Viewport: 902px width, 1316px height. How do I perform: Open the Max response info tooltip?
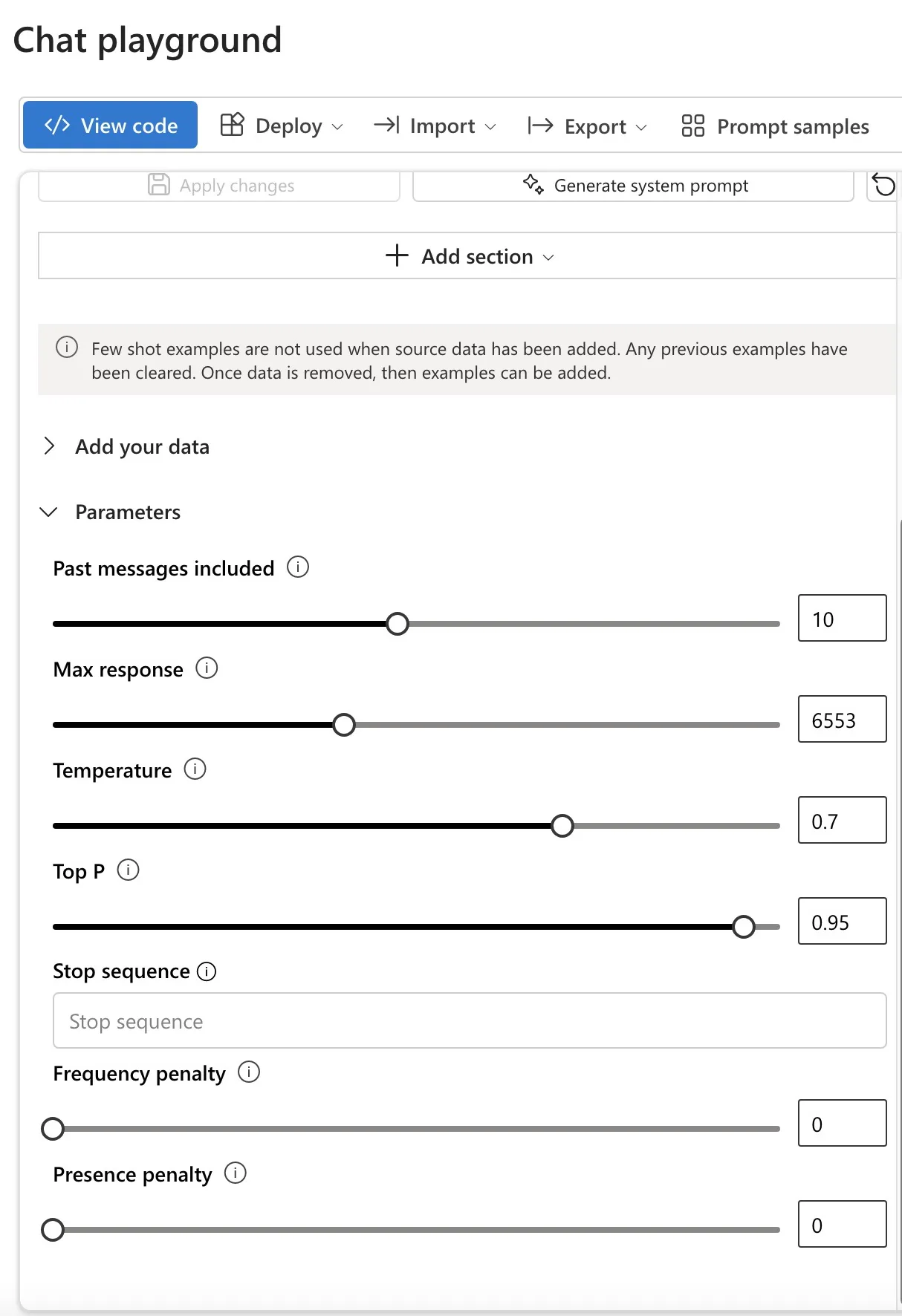tap(207, 668)
